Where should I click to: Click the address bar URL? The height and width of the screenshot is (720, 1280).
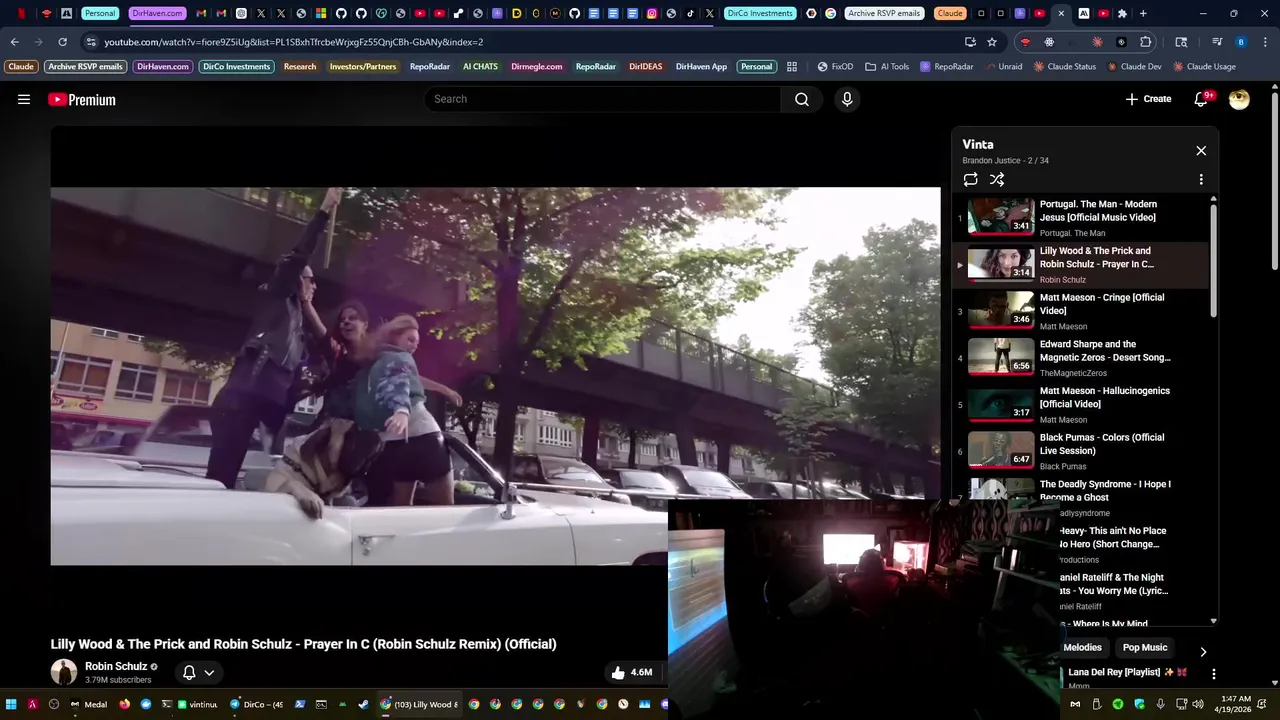pos(293,42)
